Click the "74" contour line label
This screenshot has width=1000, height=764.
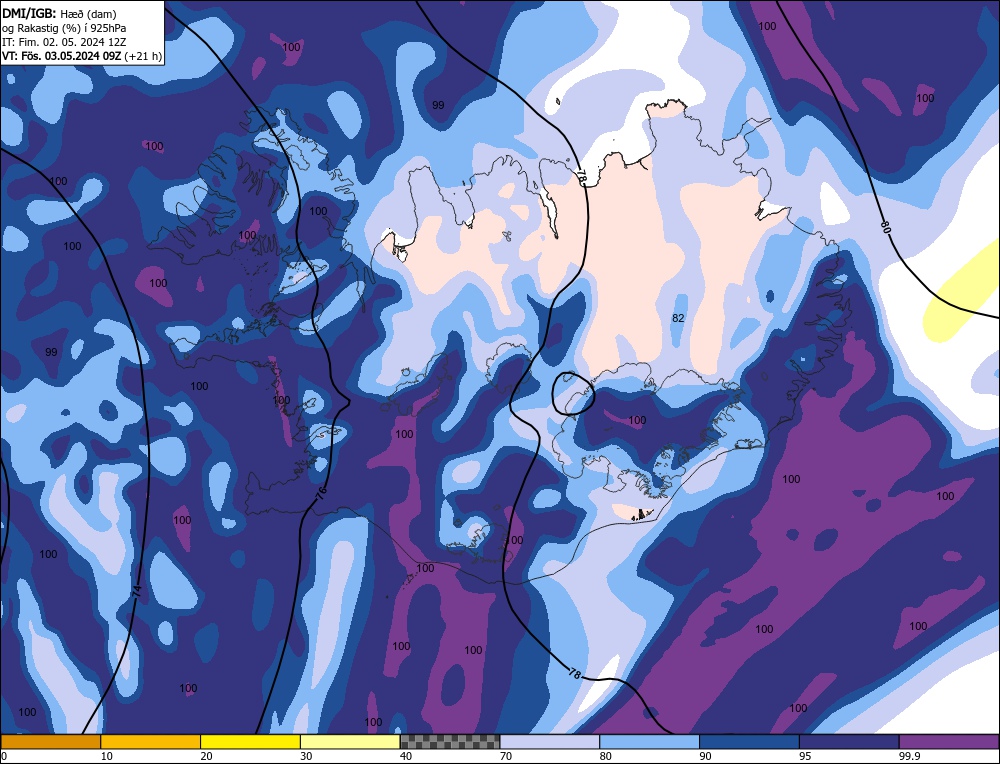pos(138,591)
